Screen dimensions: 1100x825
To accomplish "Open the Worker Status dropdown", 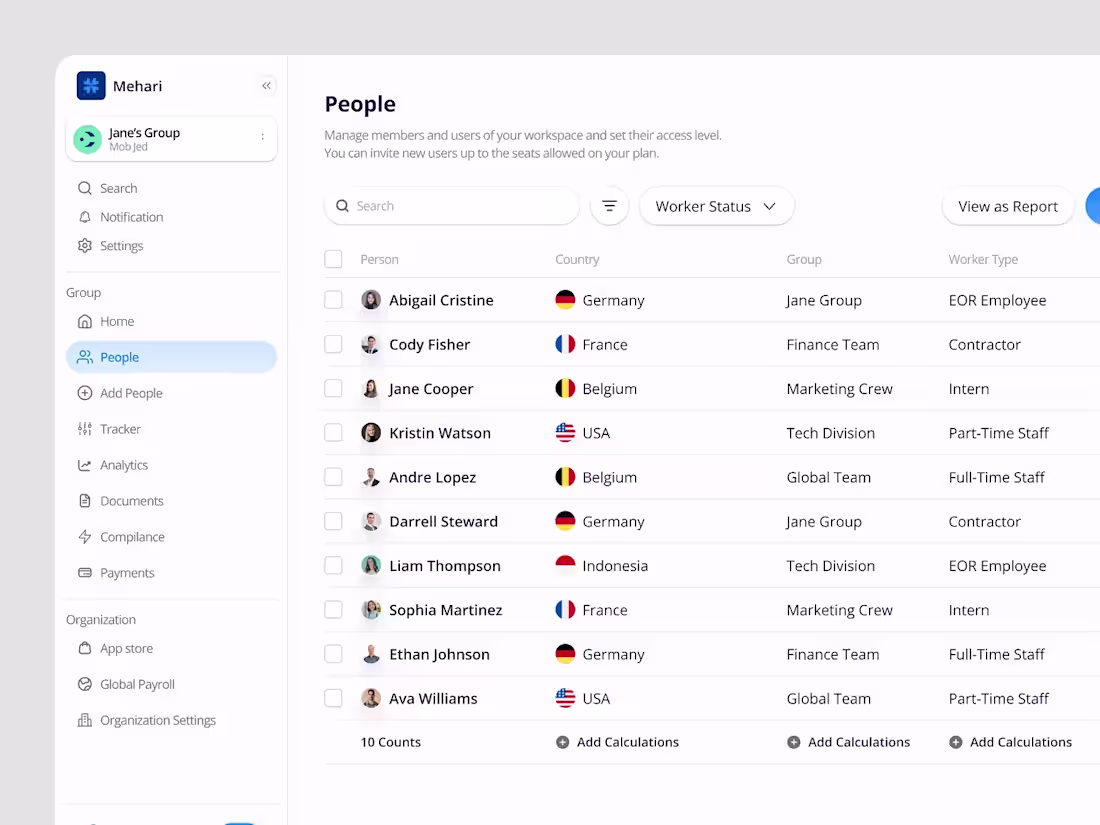I will point(716,206).
